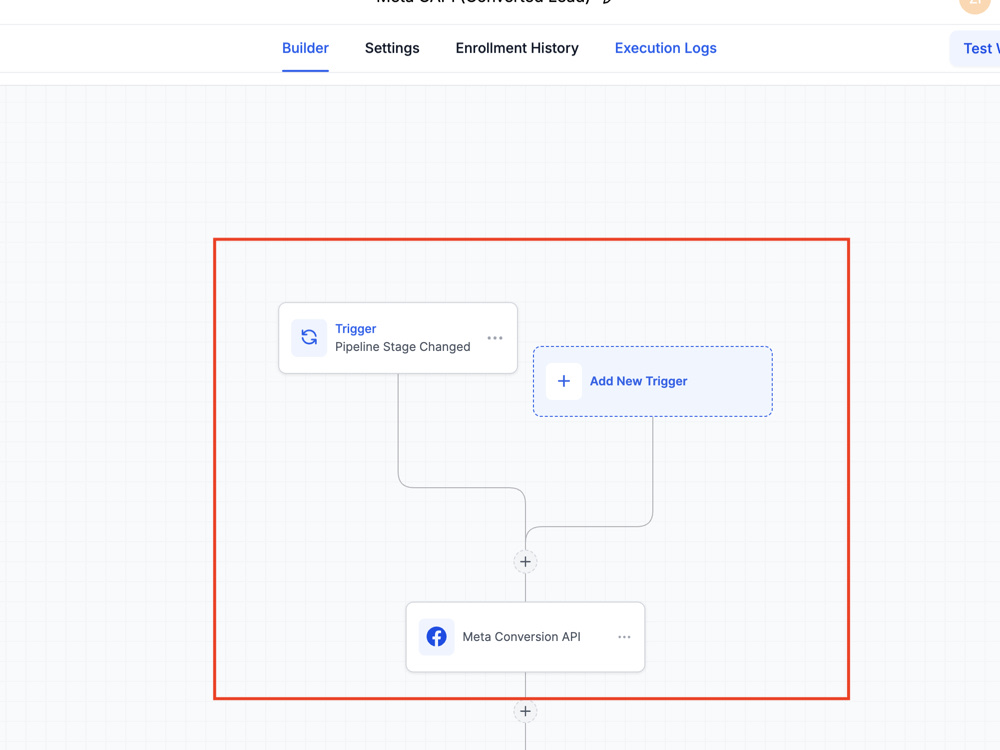Open the Enrollment History tab
Screen dimensions: 1000x750
tap(517, 48)
